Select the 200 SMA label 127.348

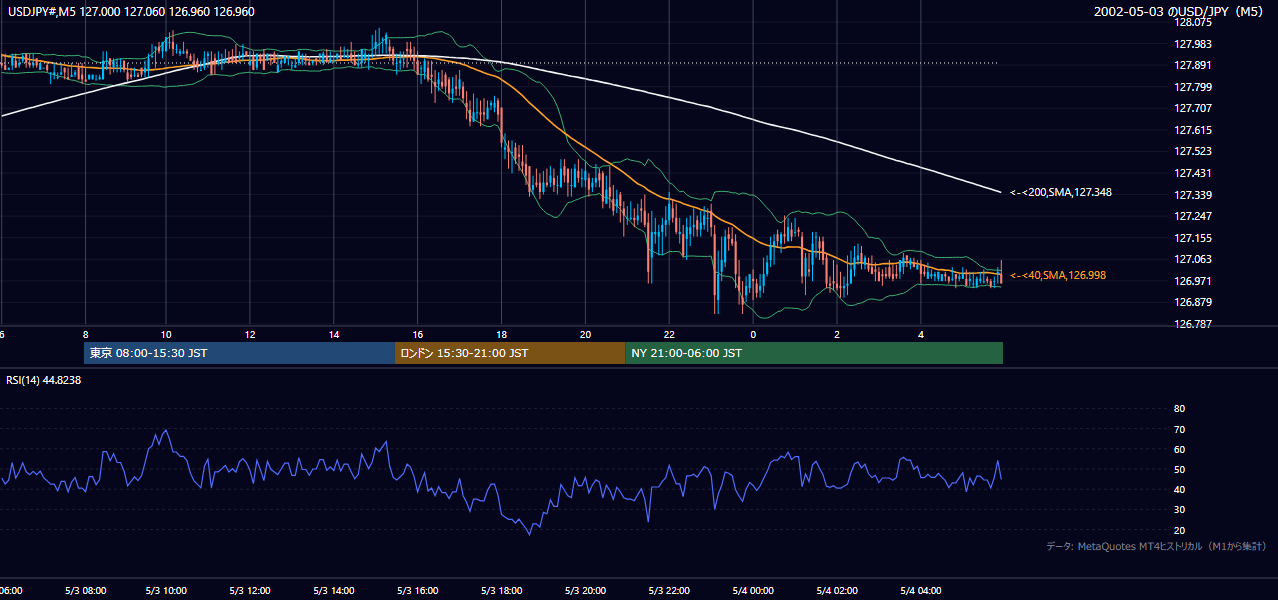pyautogui.click(x=1061, y=192)
